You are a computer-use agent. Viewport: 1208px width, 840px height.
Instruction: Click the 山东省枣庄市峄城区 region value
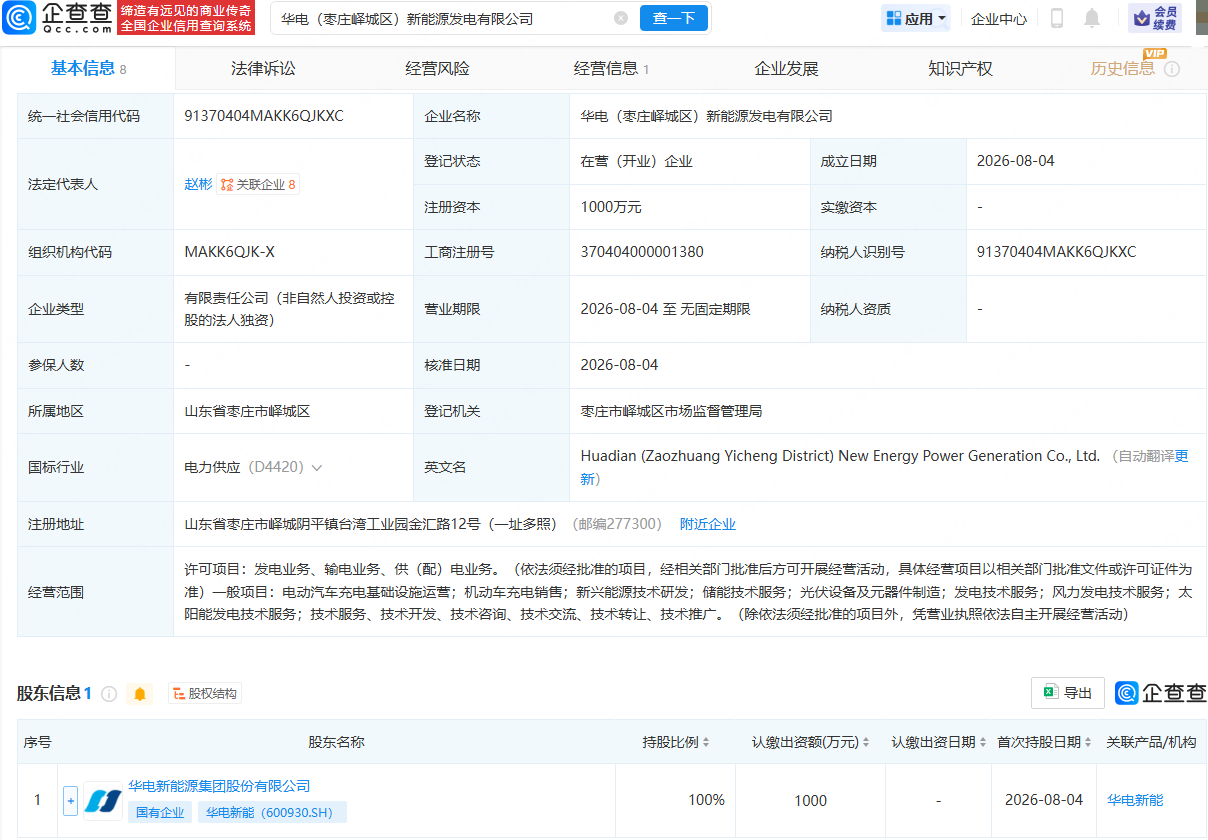click(x=247, y=411)
